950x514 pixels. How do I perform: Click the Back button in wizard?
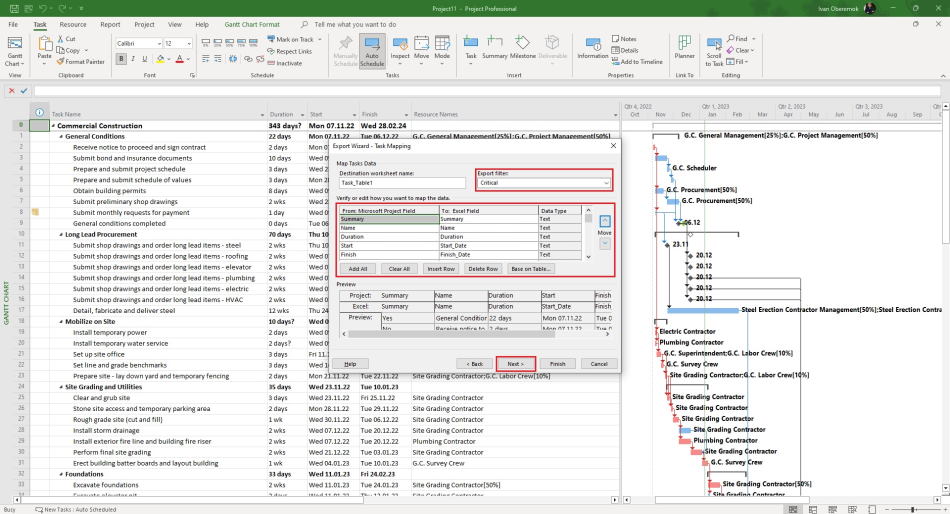click(474, 364)
